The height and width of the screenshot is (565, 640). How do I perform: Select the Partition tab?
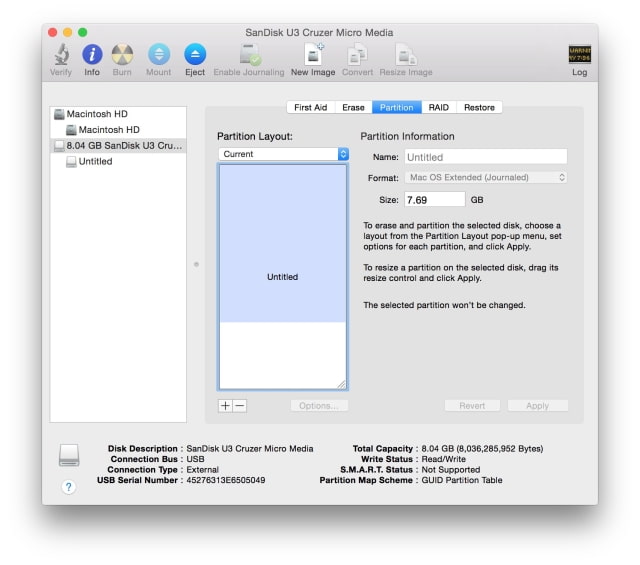tap(397, 107)
